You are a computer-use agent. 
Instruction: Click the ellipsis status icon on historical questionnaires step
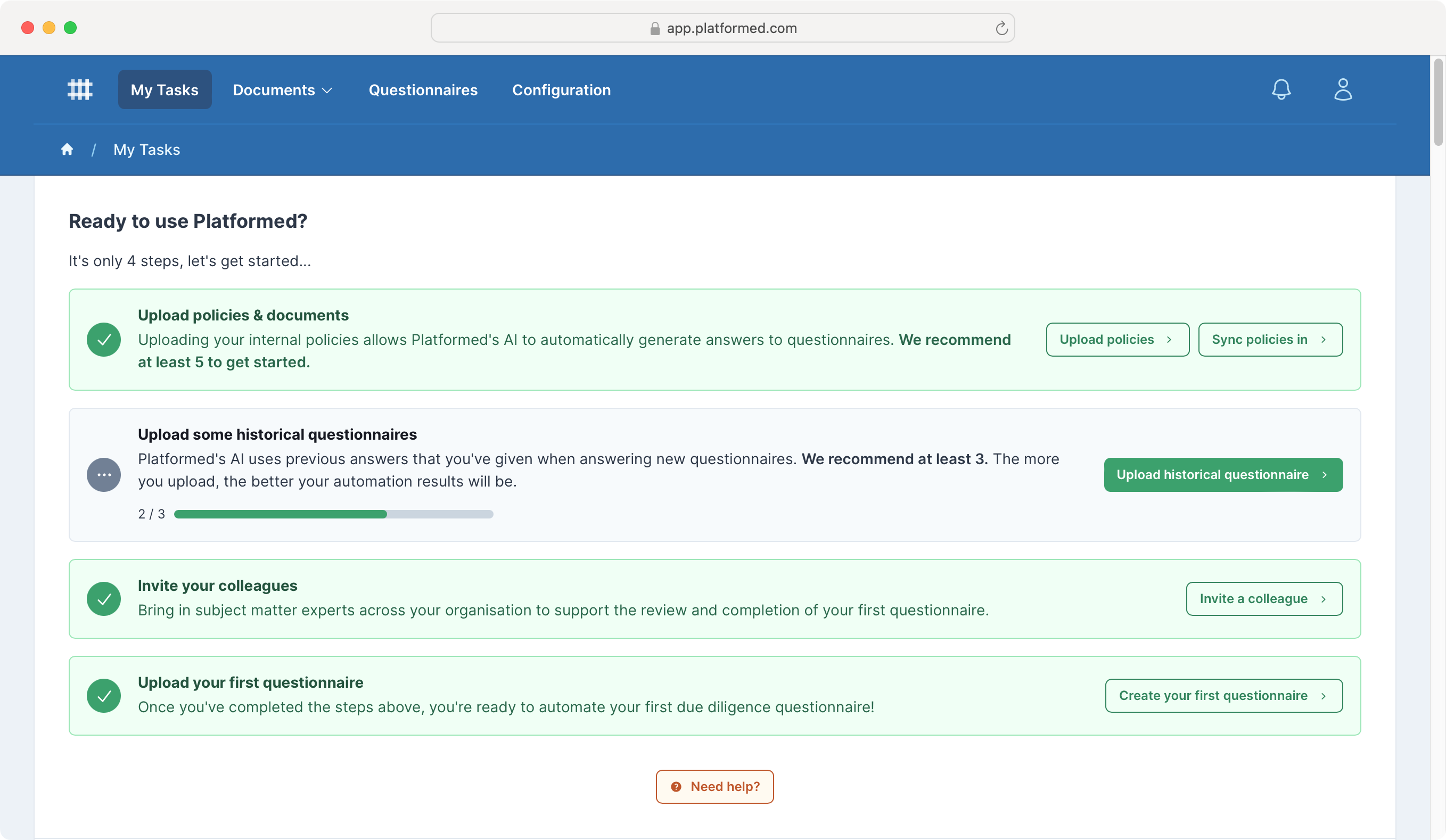(x=104, y=474)
